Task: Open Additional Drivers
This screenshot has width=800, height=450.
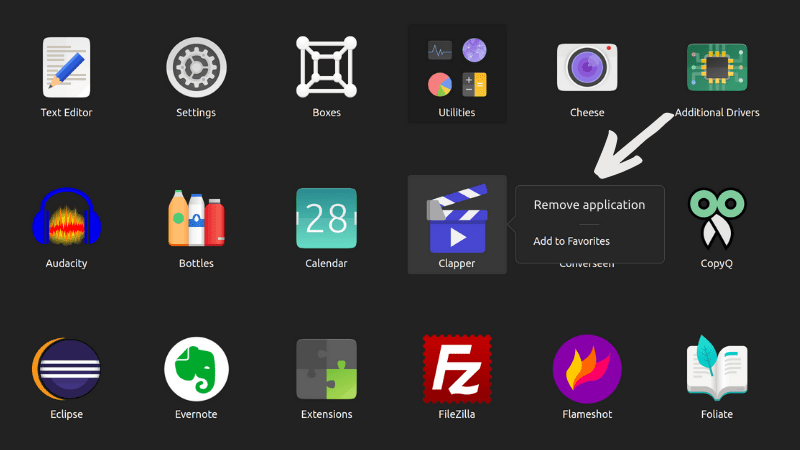Action: (717, 68)
